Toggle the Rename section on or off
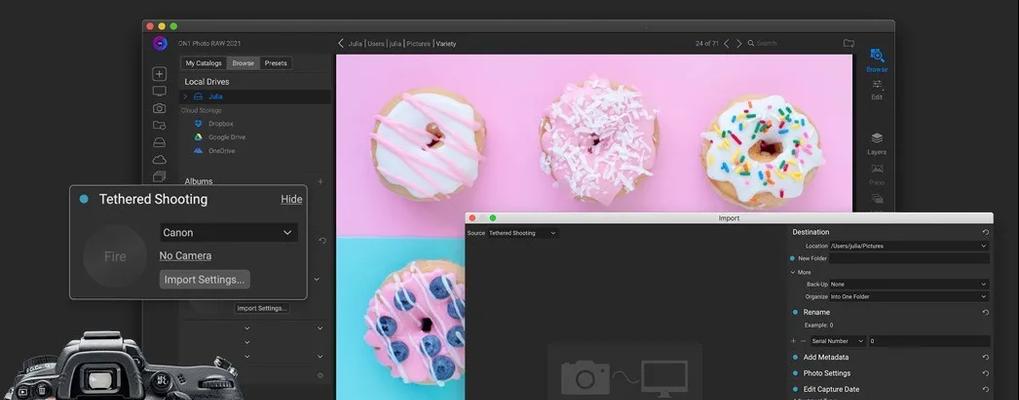This screenshot has width=1019, height=400. click(x=795, y=312)
